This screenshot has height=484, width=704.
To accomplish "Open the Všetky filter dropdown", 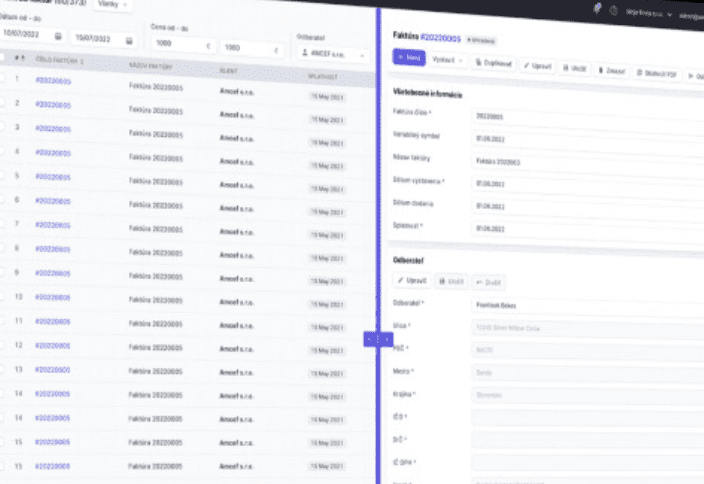I will pos(113,4).
